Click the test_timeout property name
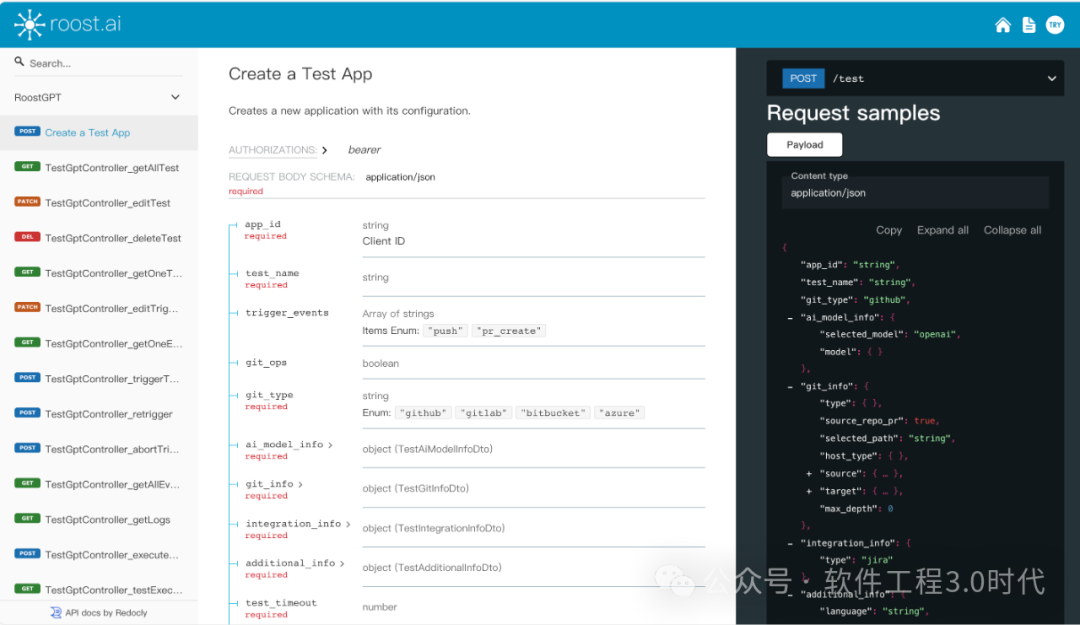 coord(281,602)
